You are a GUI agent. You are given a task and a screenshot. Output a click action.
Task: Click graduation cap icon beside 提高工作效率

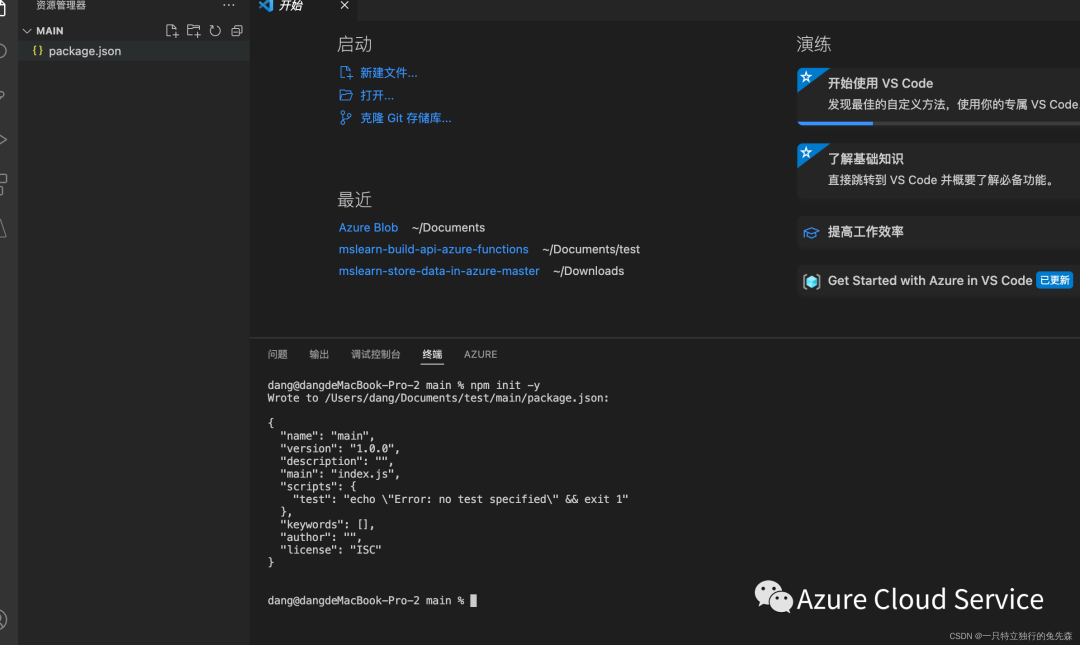point(811,233)
